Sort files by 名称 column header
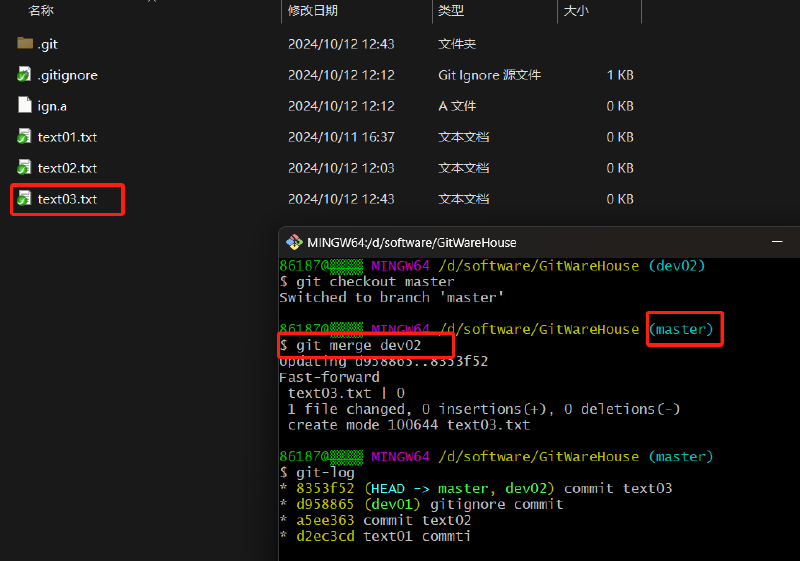Screen dimensions: 800x561 [41, 11]
